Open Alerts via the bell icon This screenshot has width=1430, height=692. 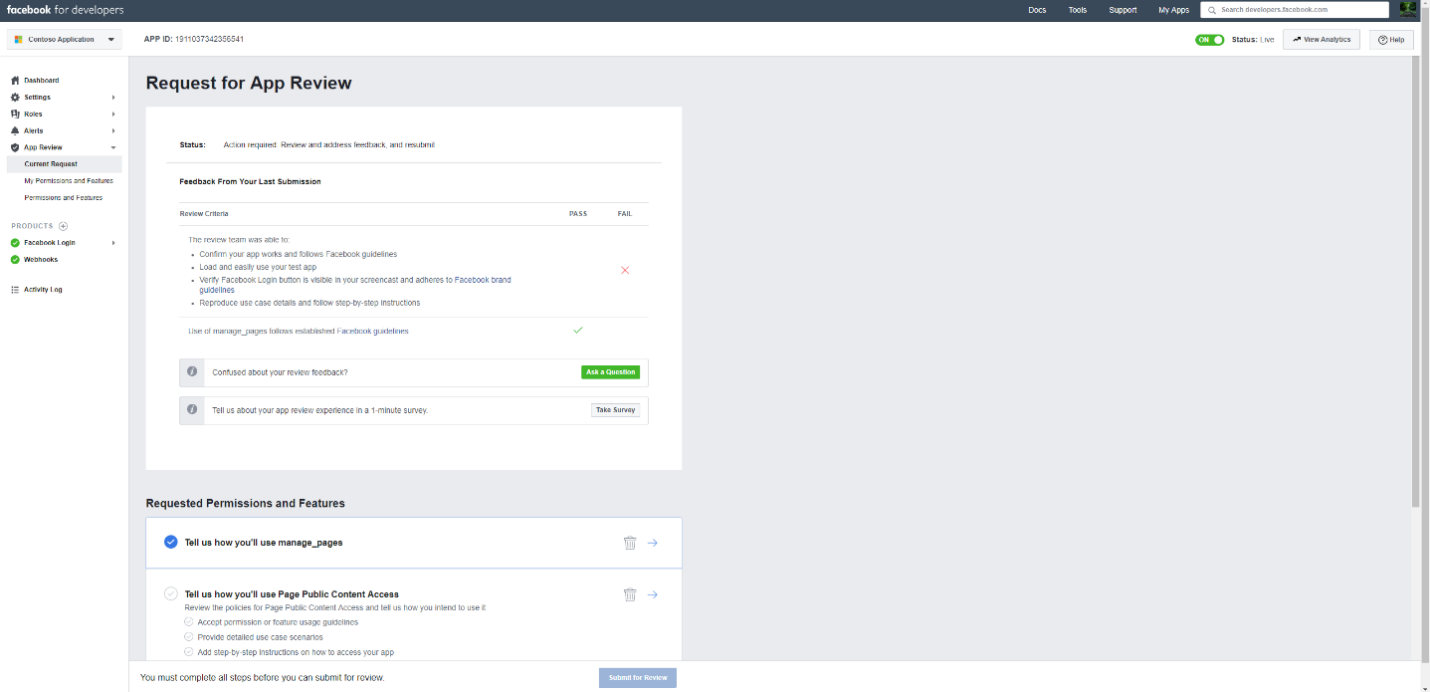point(17,130)
